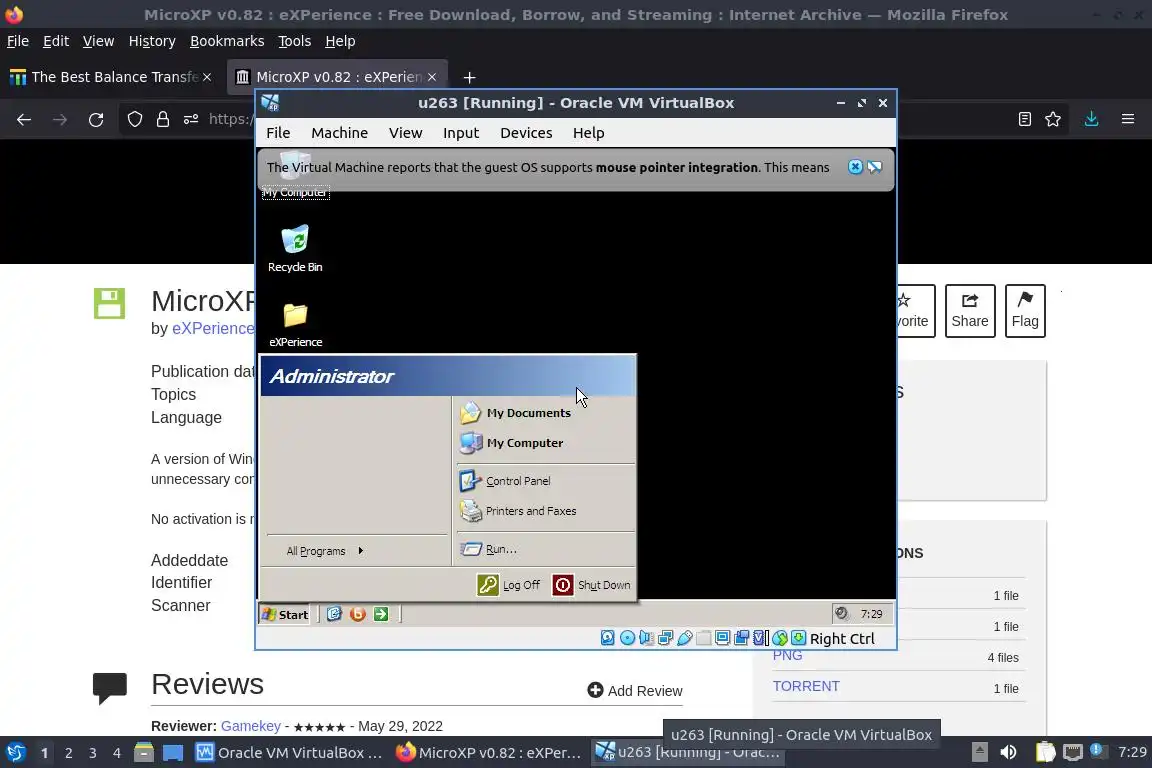Click the audio status icon
This screenshot has width=1152, height=768.
pyautogui.click(x=646, y=638)
